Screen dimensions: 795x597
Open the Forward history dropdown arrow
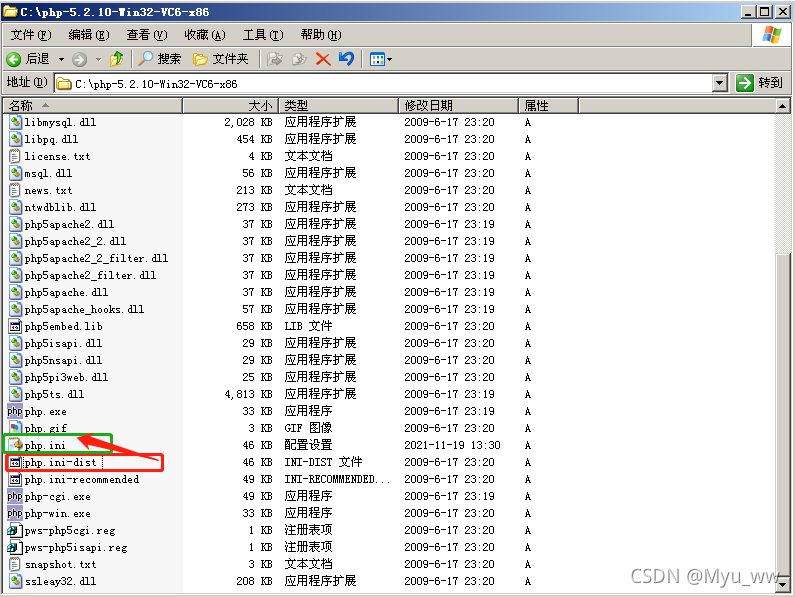point(98,59)
